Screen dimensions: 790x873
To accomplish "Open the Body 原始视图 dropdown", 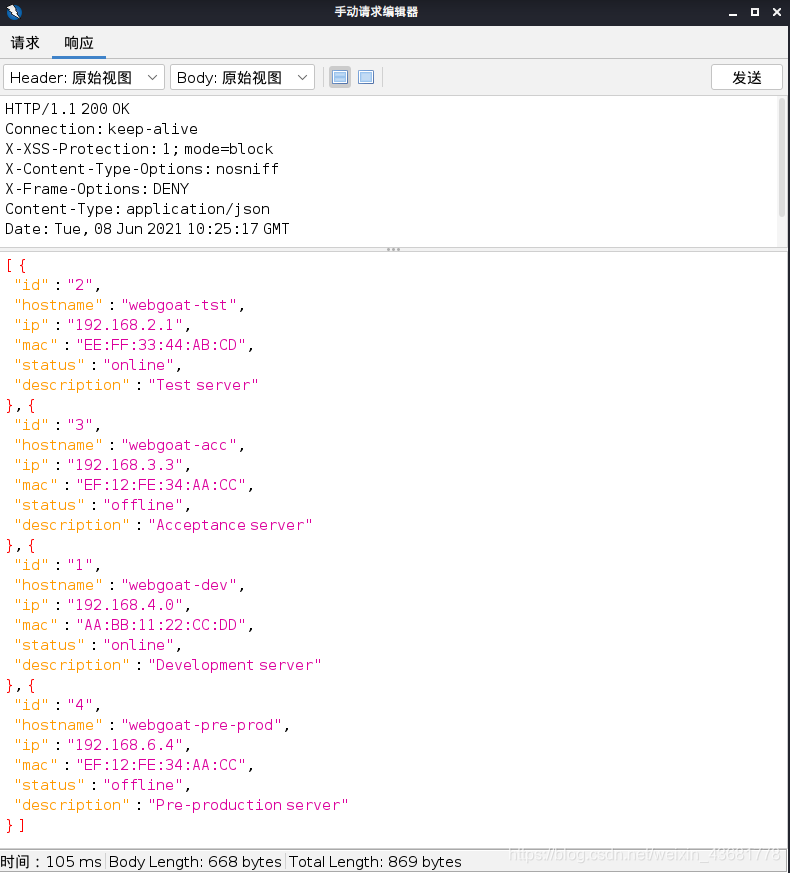I will pos(242,77).
